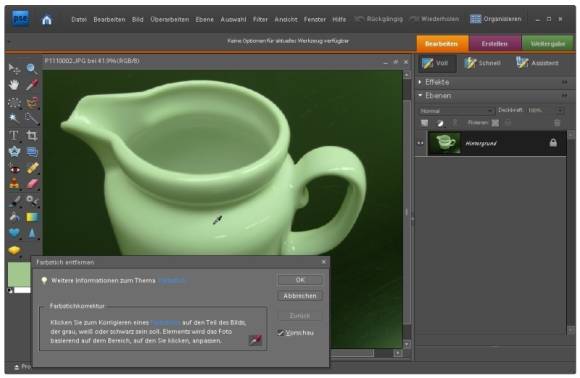This screenshot has width=580, height=378.
Task: Switch to Assistent edit mode
Action: (537, 63)
